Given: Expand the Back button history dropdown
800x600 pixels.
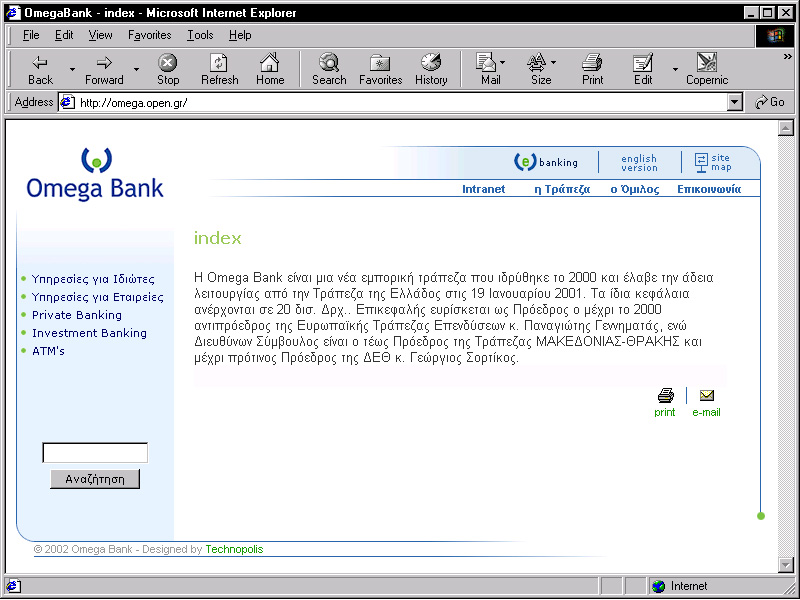Looking at the screenshot, I should click(x=72, y=69).
